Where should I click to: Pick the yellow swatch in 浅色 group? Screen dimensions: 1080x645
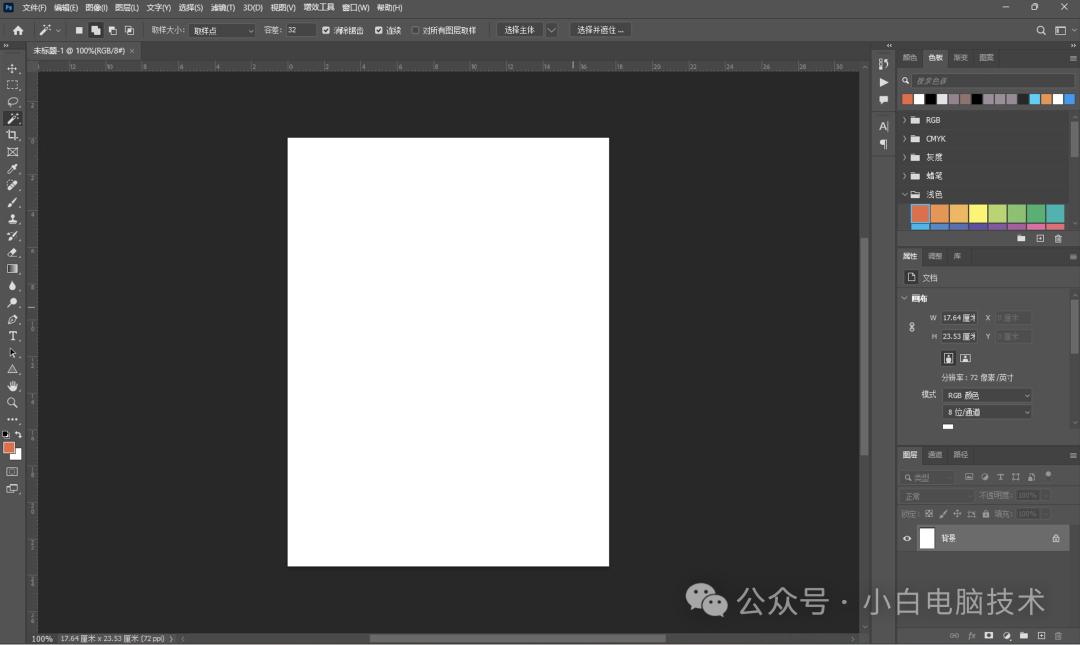tap(978, 214)
